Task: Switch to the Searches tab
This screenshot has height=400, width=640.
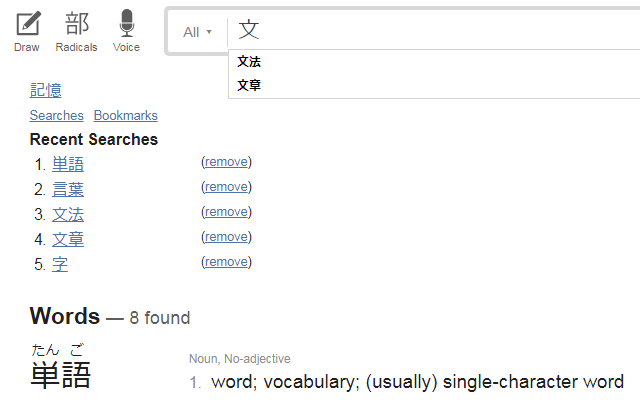Action: pos(56,116)
